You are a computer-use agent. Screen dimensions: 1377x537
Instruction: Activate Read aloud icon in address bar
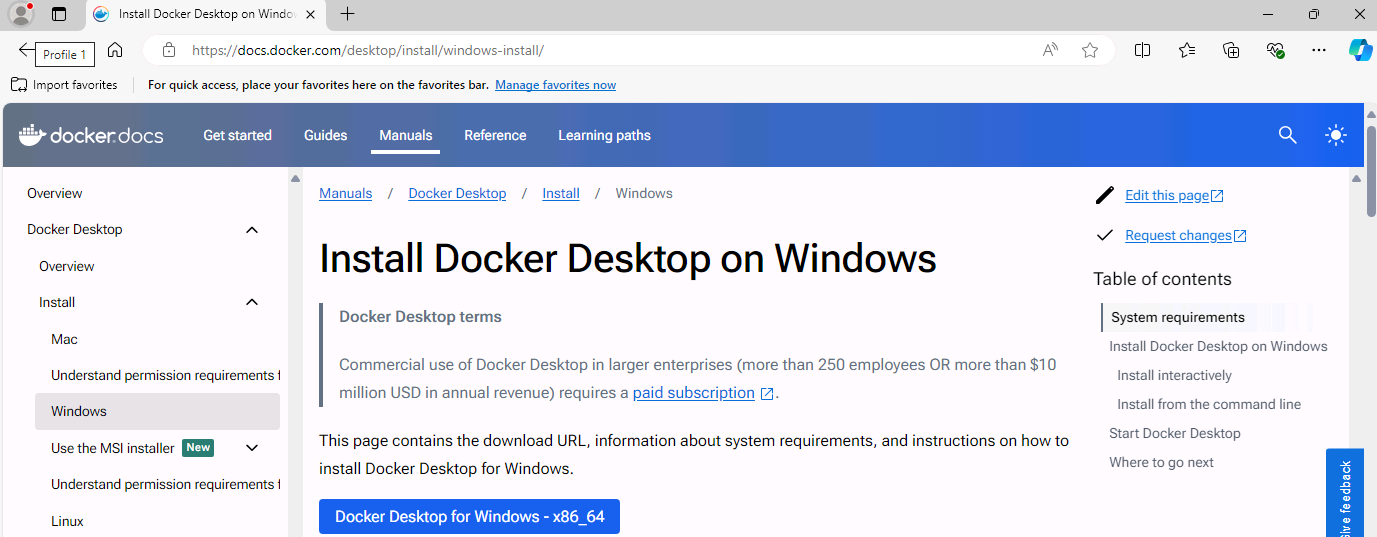[1050, 50]
